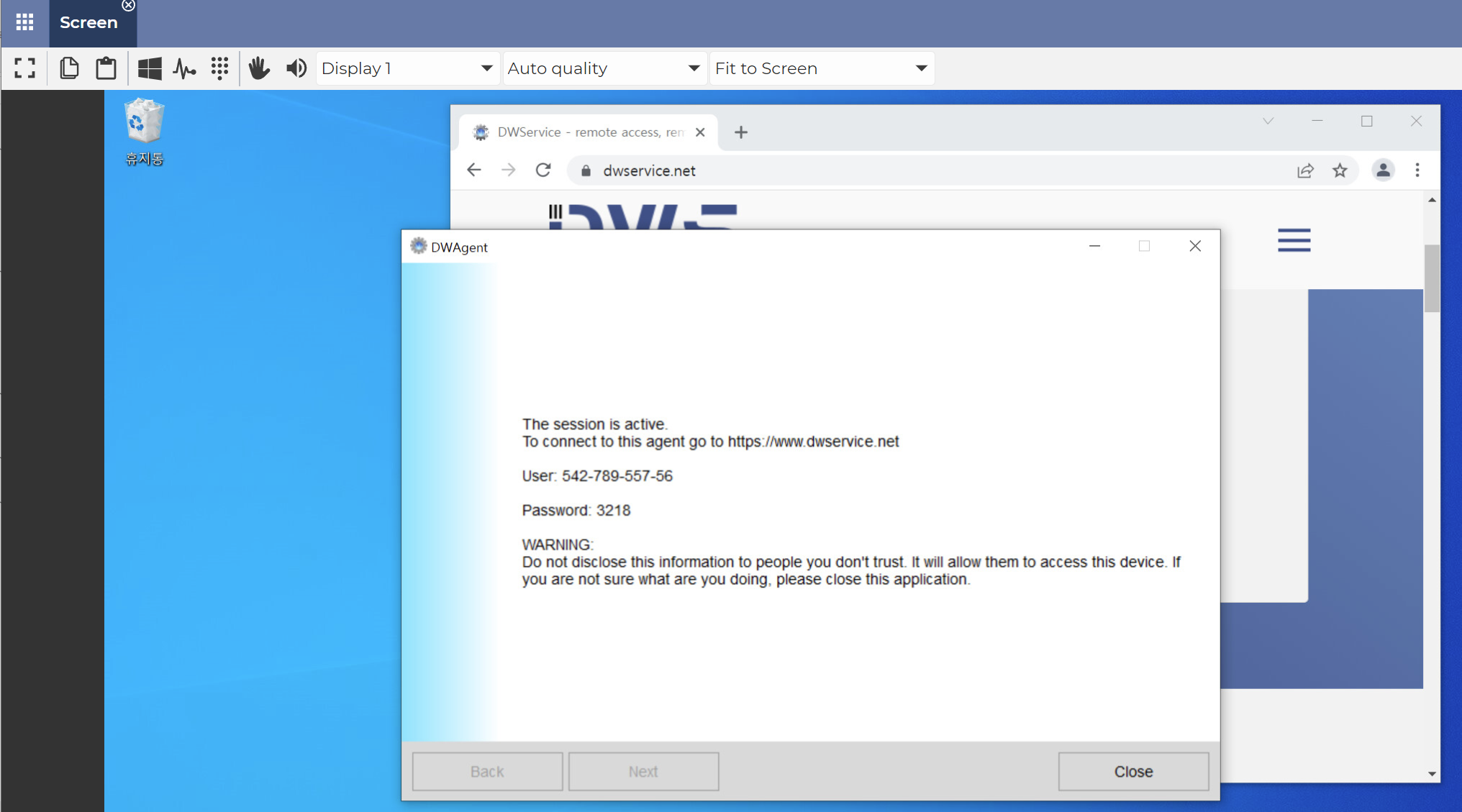The height and width of the screenshot is (812, 1462).
Task: Maximize the browser window
Action: coord(1367,122)
